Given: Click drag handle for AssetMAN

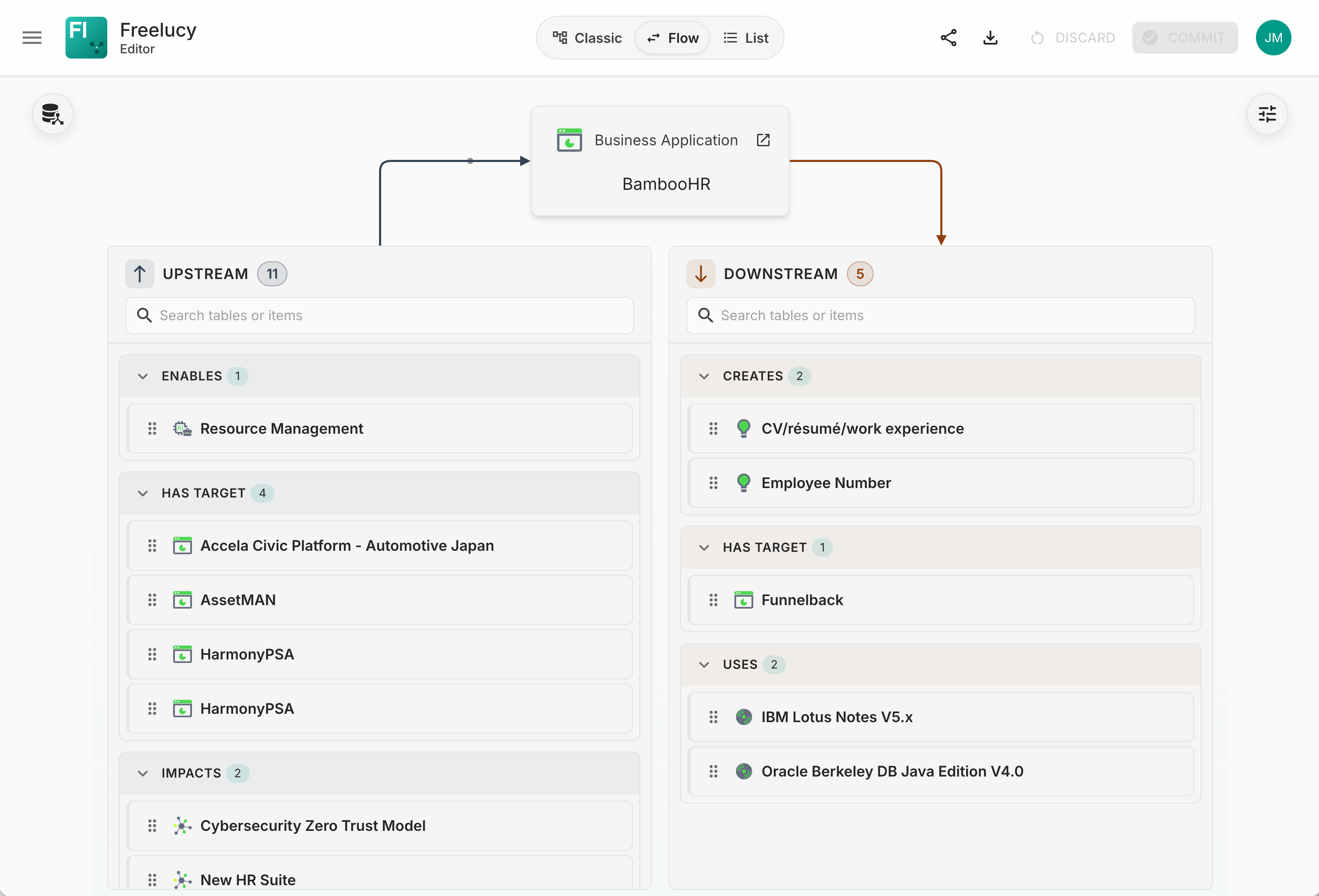Looking at the screenshot, I should click(x=152, y=600).
